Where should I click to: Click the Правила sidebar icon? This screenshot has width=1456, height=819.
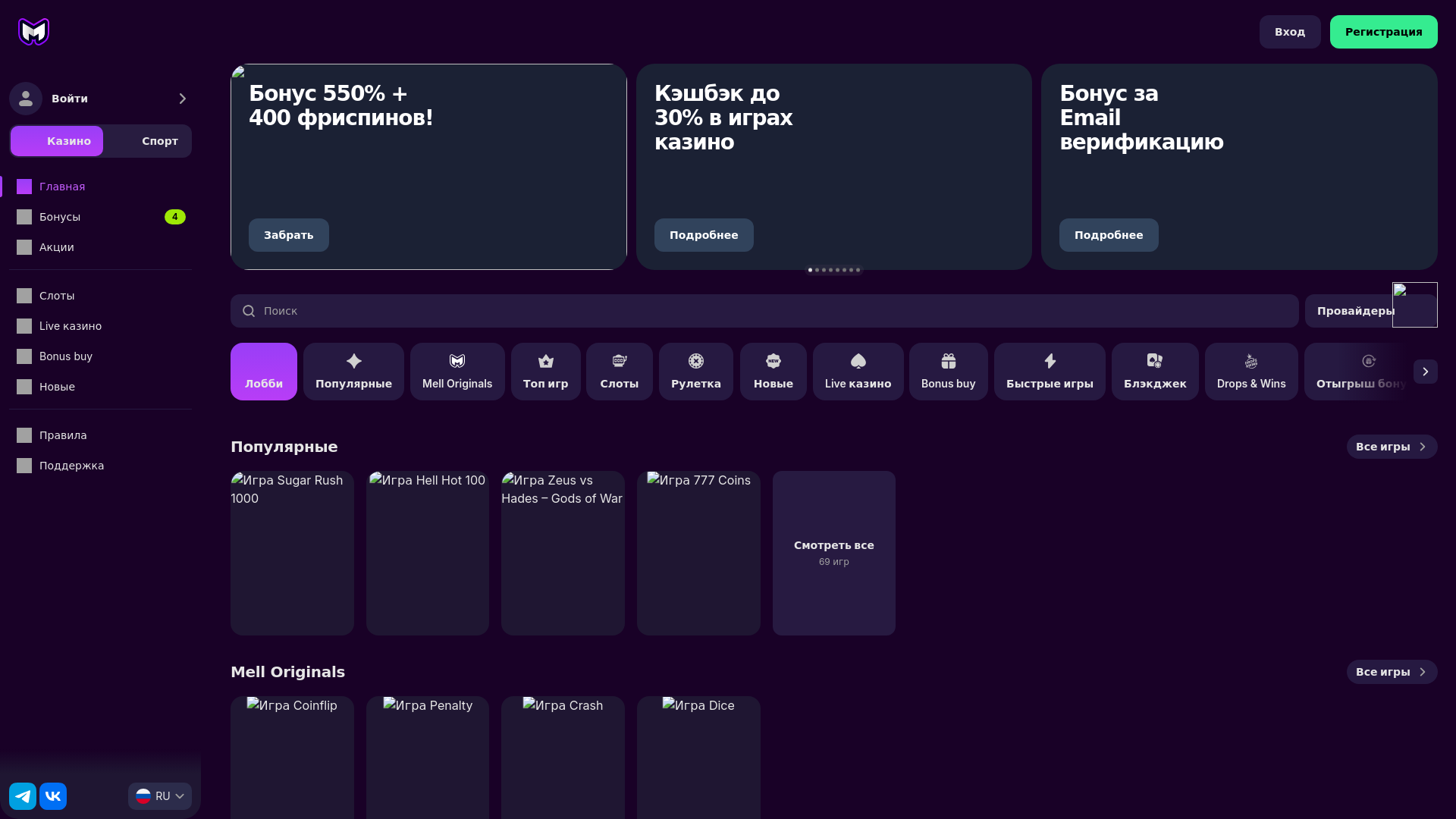24,435
